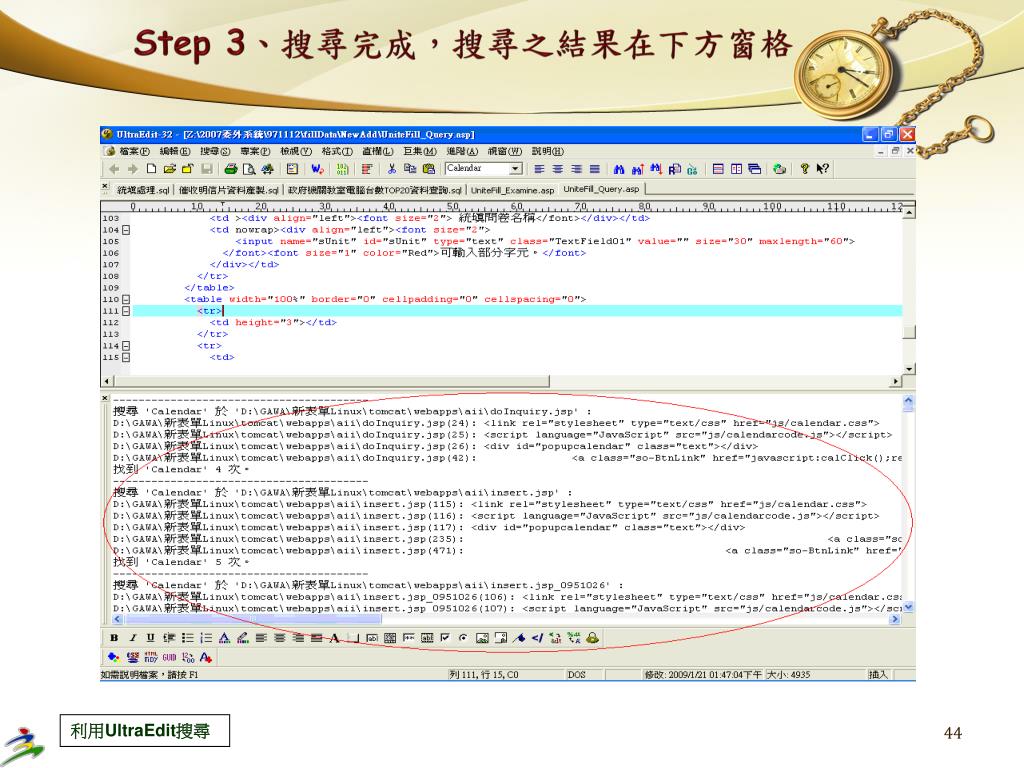Click the Open File folder icon

pos(170,168)
